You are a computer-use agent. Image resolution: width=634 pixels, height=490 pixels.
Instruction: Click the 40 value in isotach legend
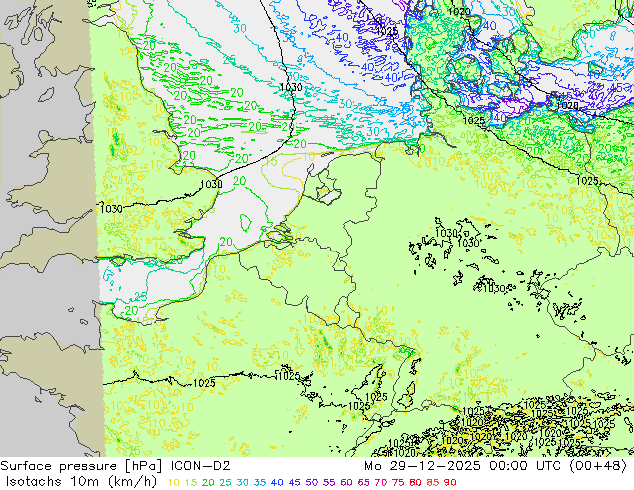point(277,482)
